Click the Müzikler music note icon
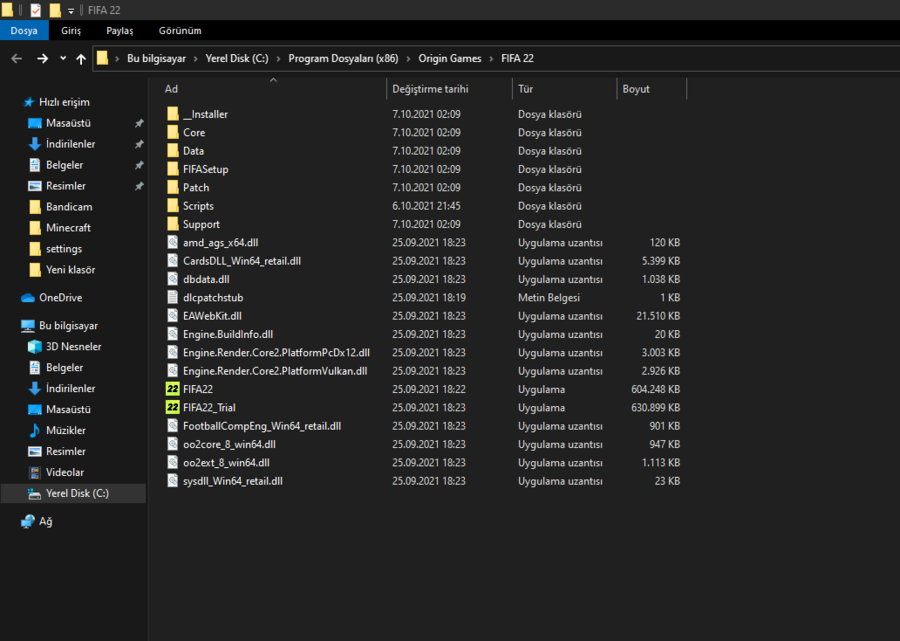Image resolution: width=900 pixels, height=641 pixels. point(35,430)
